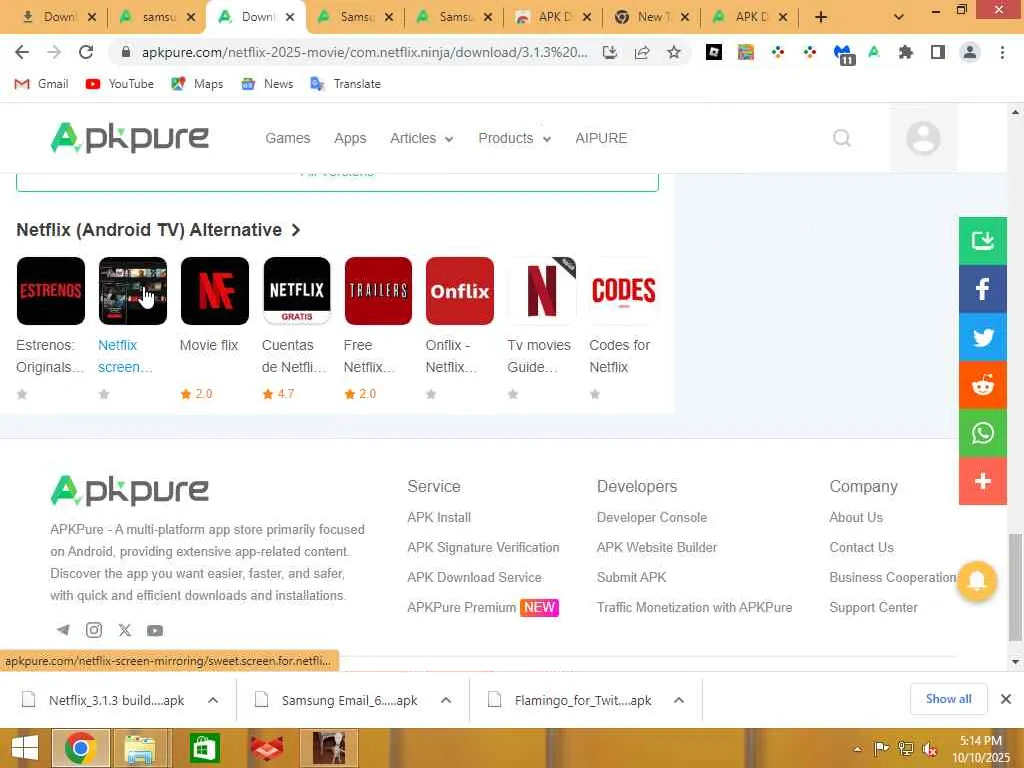
Task: Expand more sharing options plus icon
Action: (982, 481)
